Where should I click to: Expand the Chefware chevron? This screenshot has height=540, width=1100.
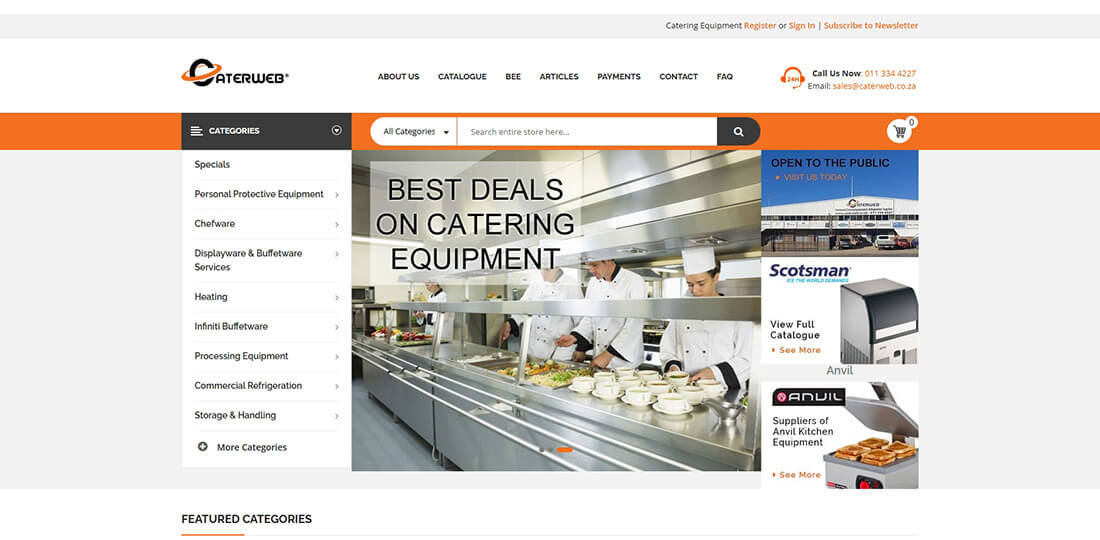coord(337,224)
